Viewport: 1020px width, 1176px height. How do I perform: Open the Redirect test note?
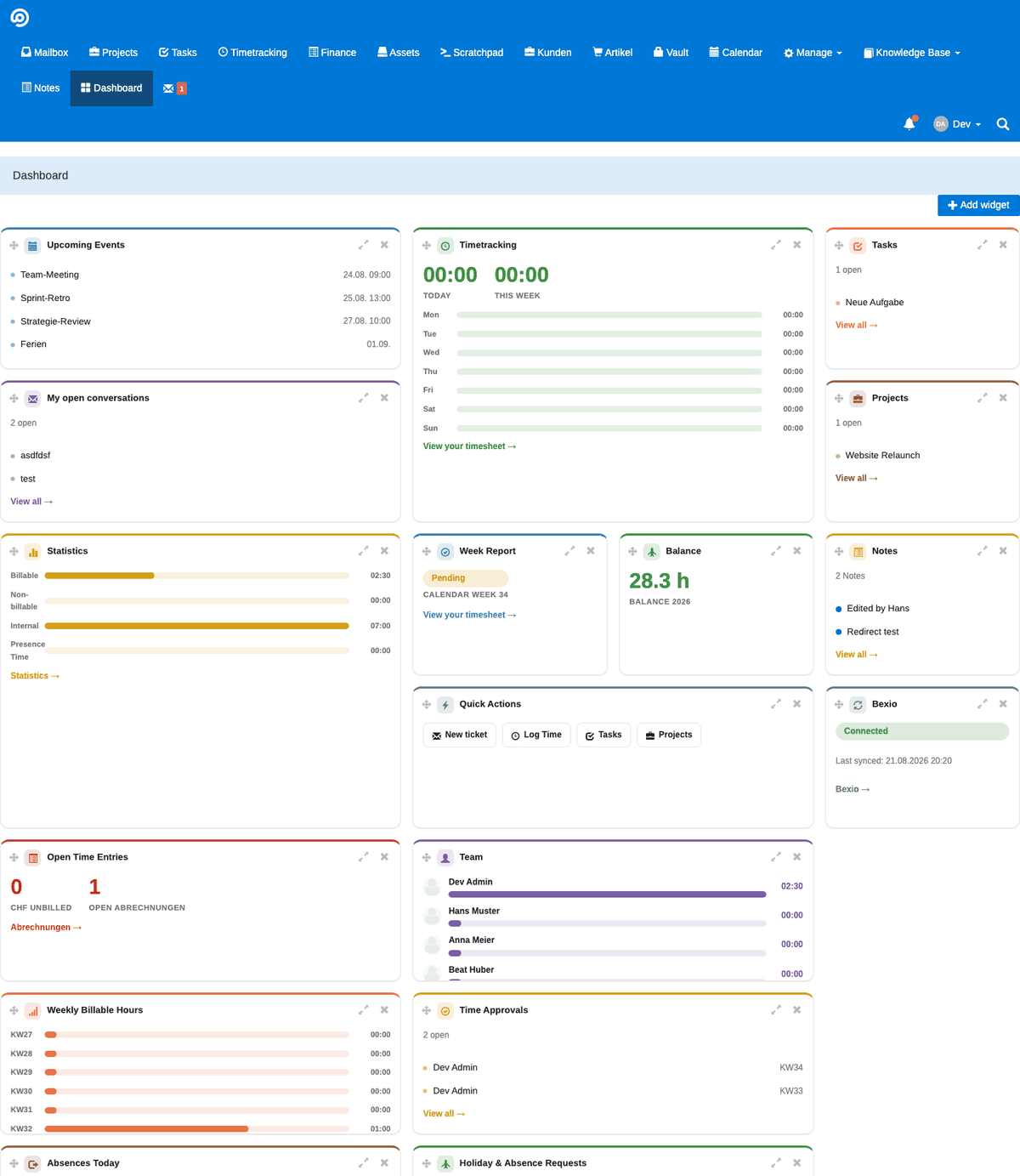pyautogui.click(x=873, y=632)
